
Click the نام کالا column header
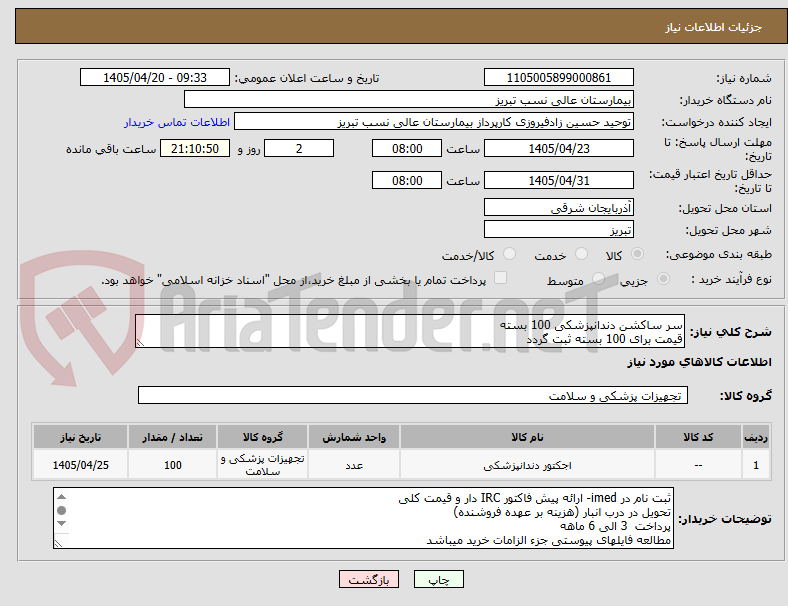[x=527, y=437]
